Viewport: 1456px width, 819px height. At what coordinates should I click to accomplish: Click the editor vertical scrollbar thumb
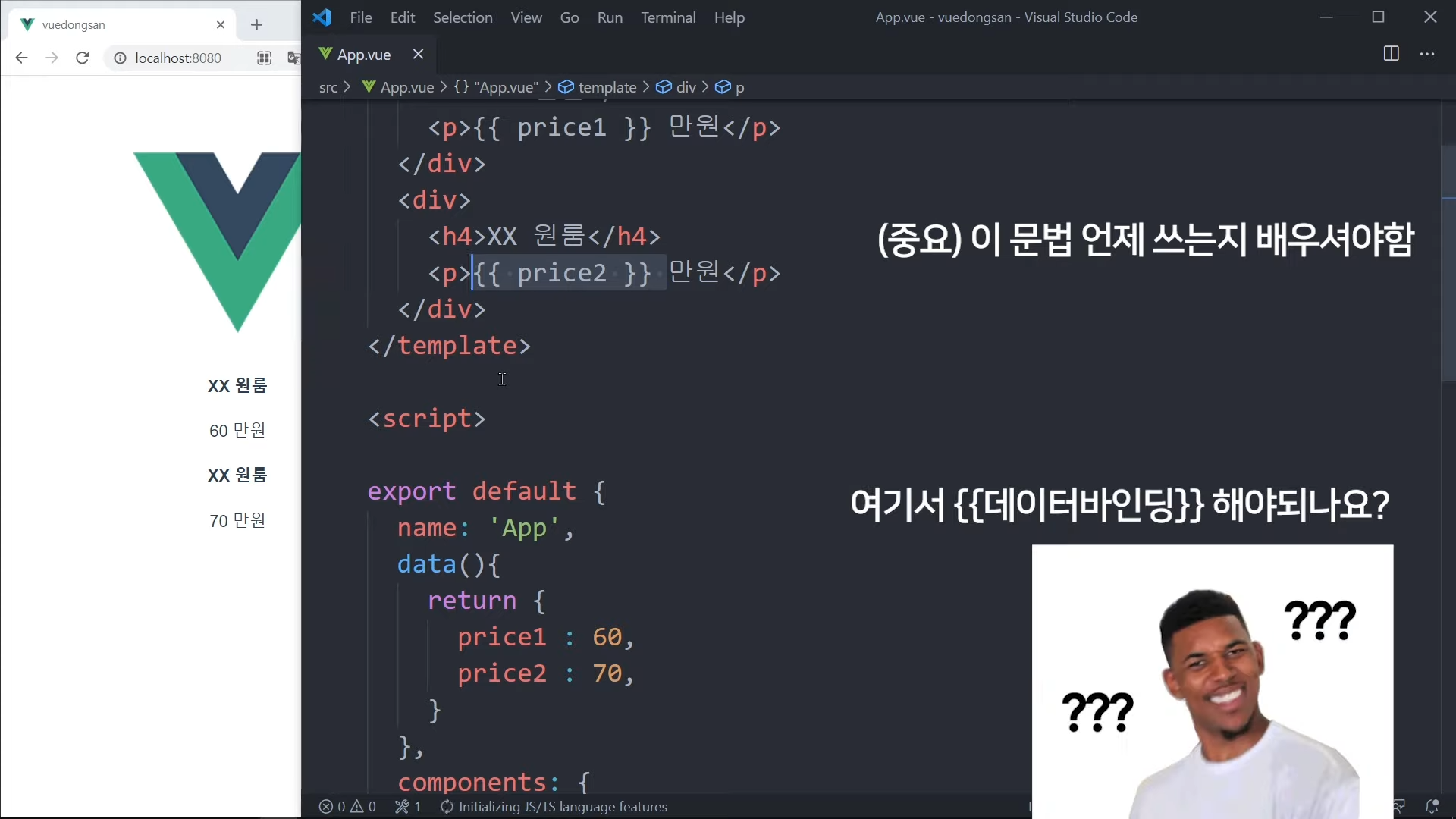coord(1447,262)
